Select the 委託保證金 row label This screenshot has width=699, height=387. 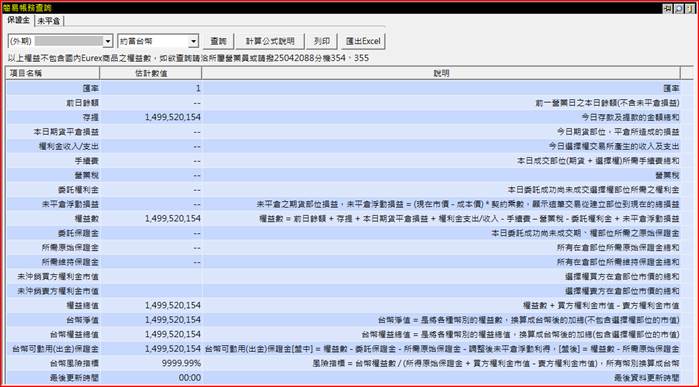(79, 233)
